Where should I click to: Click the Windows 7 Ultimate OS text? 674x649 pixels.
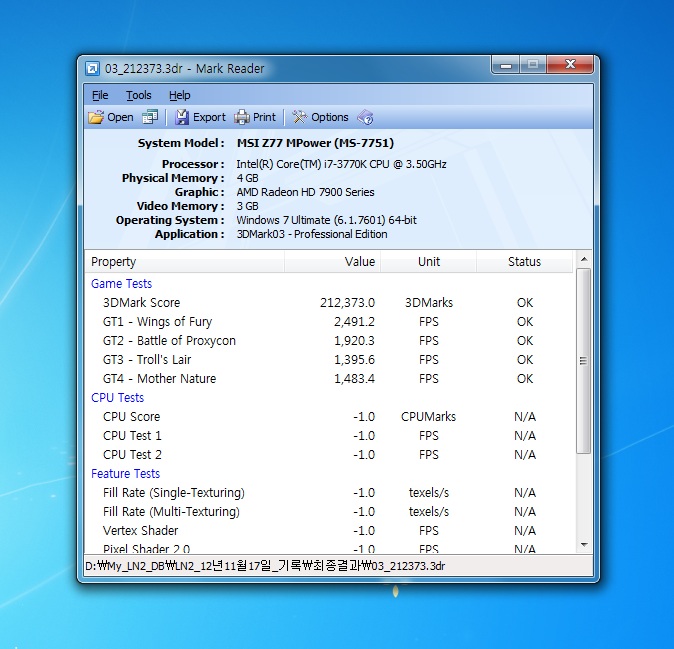326,220
